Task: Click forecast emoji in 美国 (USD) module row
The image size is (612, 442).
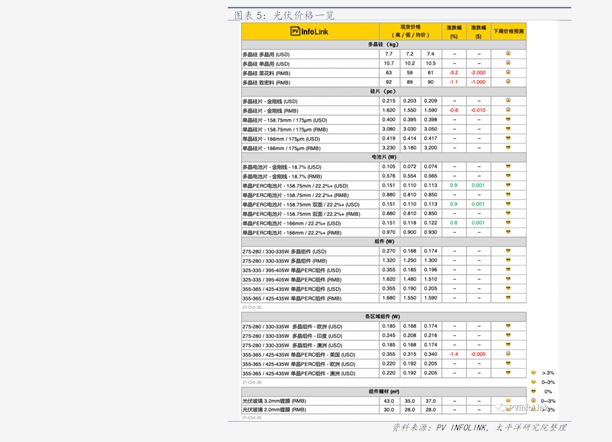Action: 508,354
